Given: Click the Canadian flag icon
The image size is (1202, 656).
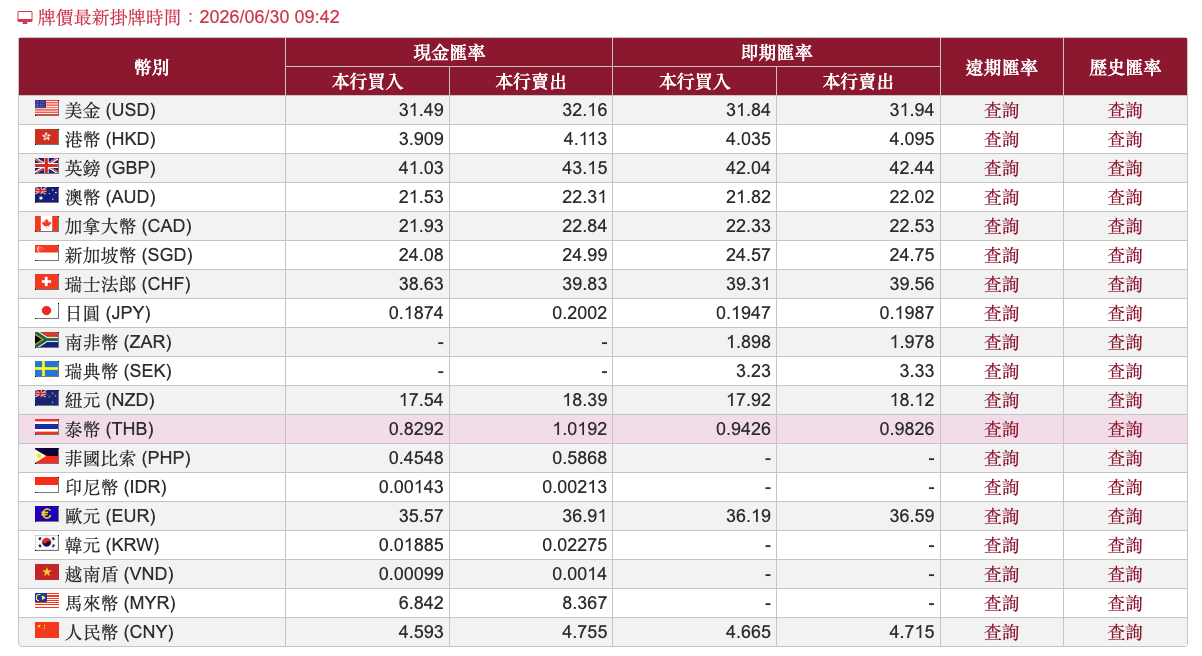Looking at the screenshot, I should click(x=47, y=224).
